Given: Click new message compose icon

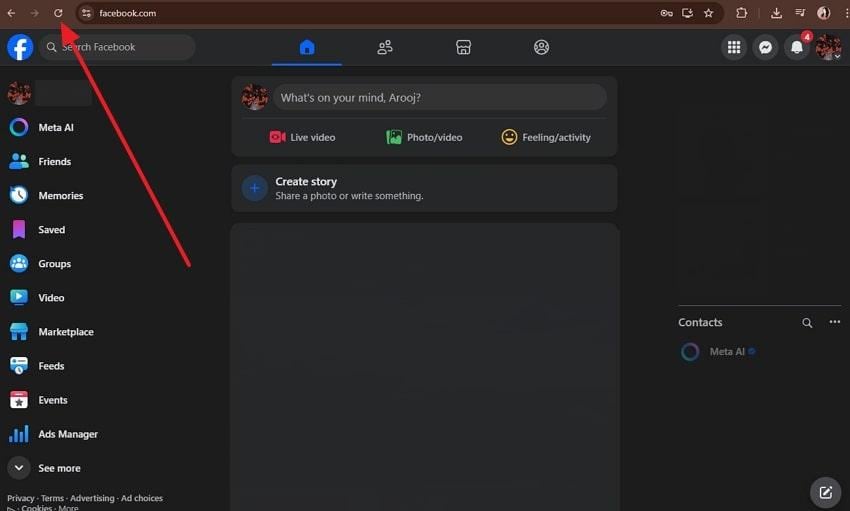Looking at the screenshot, I should (x=825, y=492).
